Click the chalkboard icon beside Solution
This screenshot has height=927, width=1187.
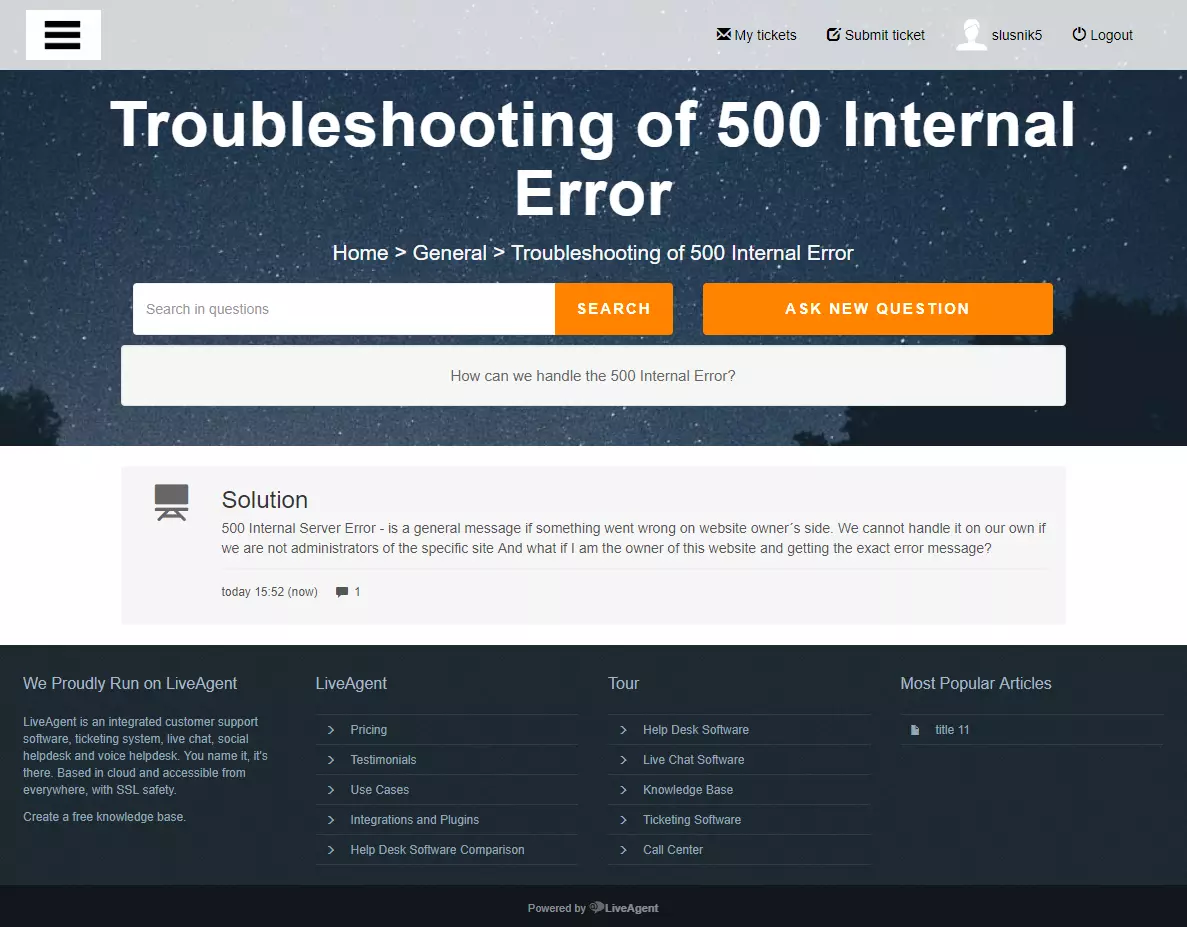coord(171,501)
